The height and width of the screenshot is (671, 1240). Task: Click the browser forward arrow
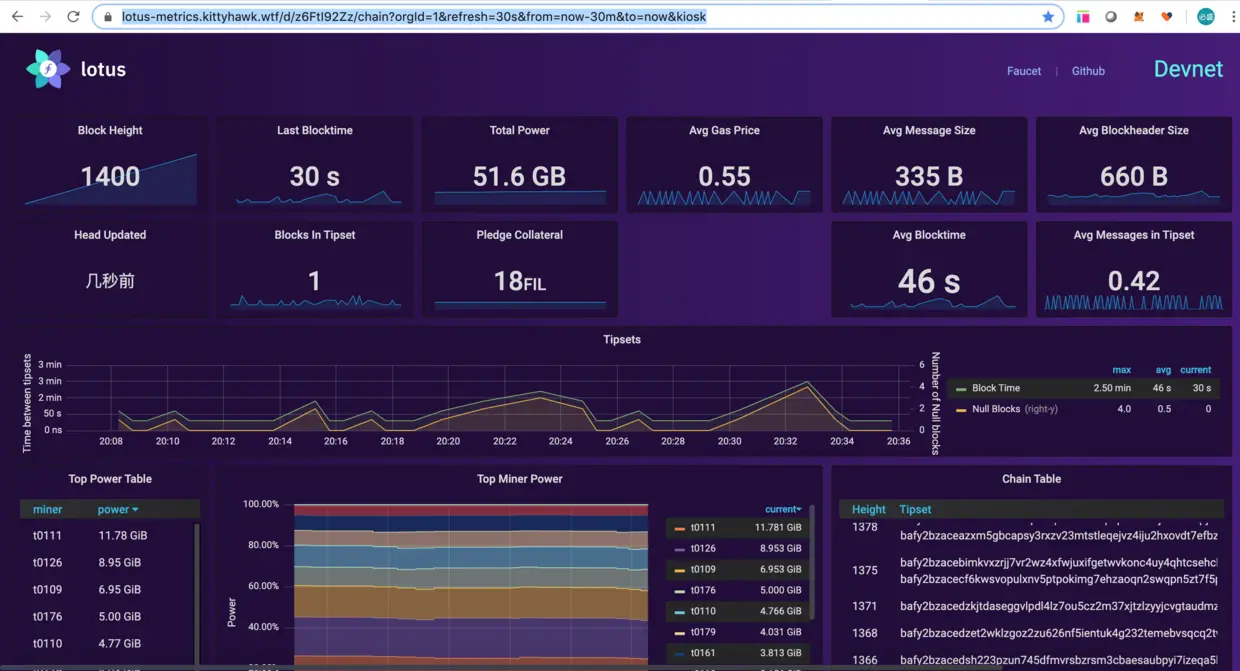pos(45,17)
